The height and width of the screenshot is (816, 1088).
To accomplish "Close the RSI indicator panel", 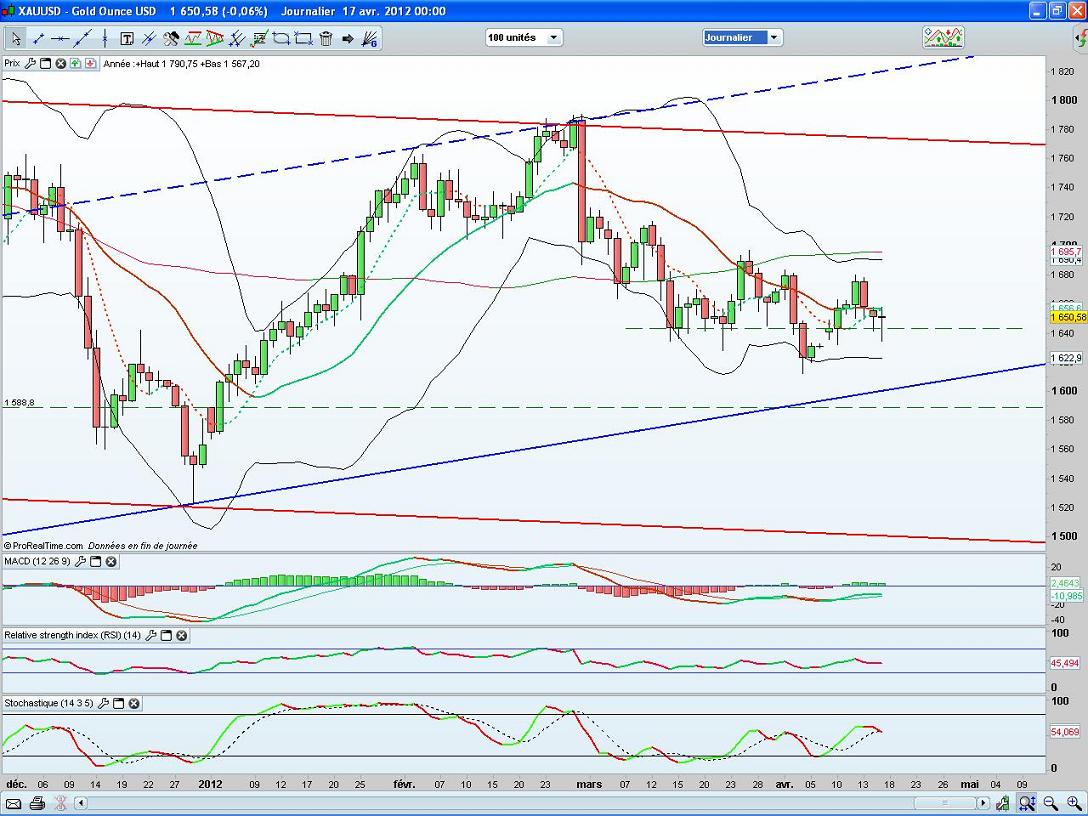I will (x=181, y=635).
